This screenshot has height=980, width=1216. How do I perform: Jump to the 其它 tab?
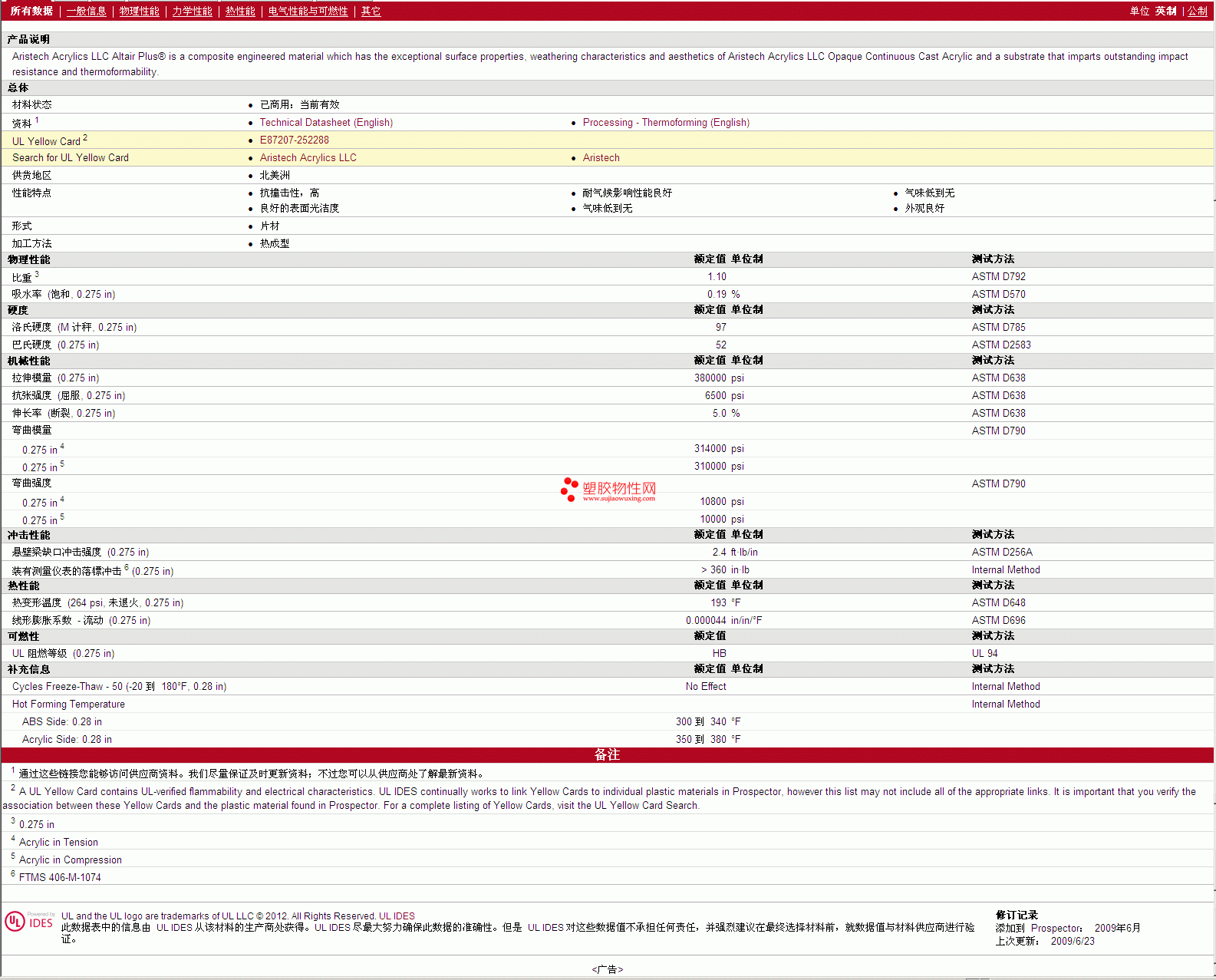pyautogui.click(x=371, y=11)
